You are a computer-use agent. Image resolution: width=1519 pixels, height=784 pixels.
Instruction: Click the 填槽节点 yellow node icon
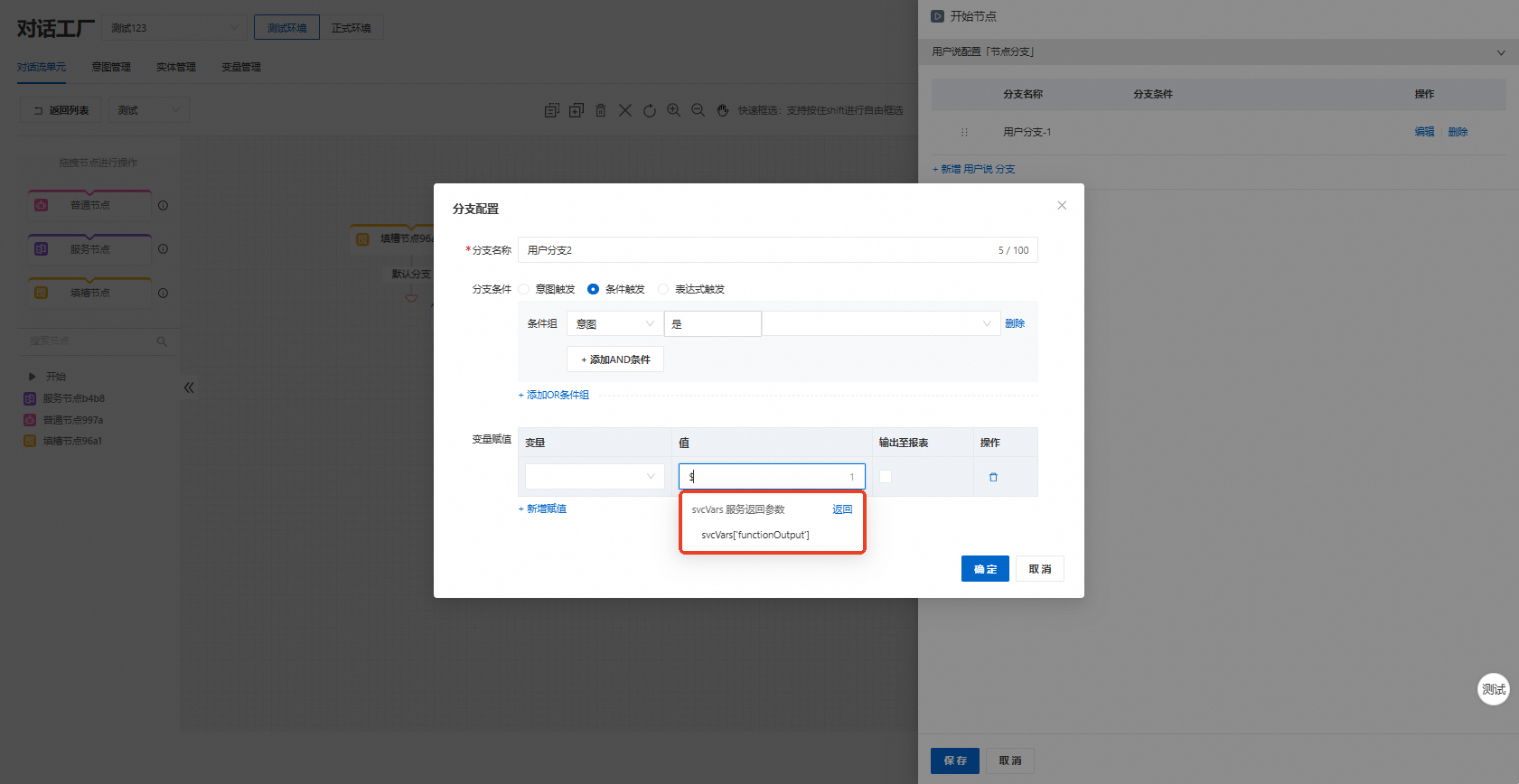(x=41, y=293)
